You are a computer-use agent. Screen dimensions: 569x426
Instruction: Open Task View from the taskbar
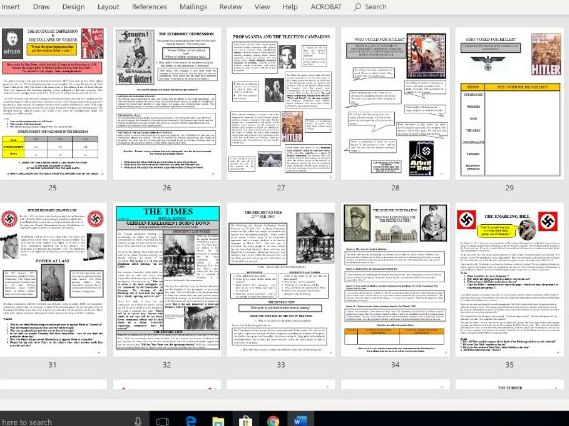(162, 421)
